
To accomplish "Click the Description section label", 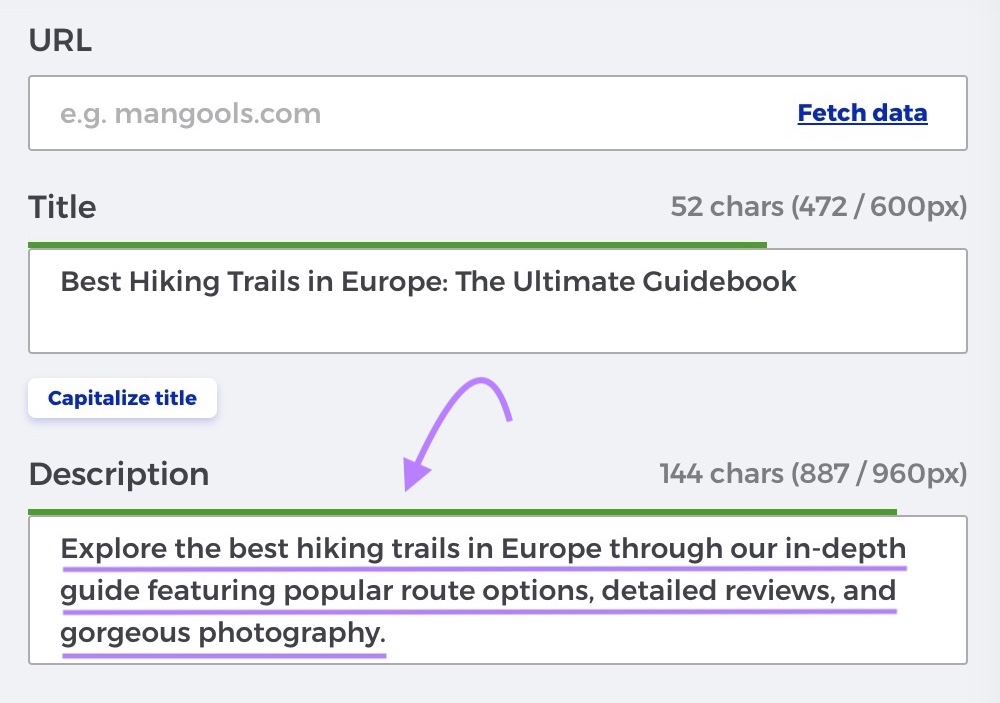I will click(118, 474).
